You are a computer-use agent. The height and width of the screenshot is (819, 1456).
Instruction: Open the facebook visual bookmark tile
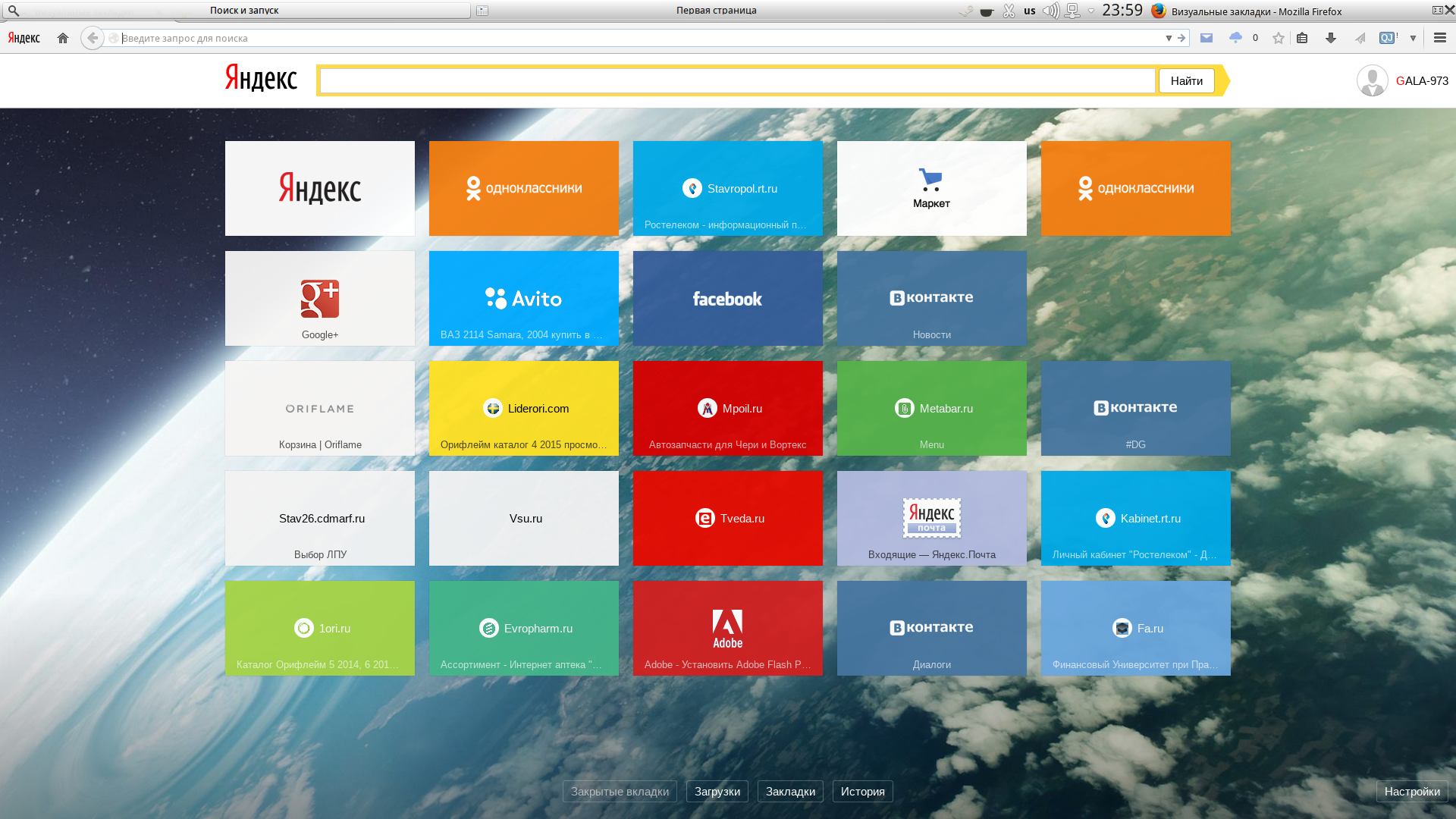728,299
